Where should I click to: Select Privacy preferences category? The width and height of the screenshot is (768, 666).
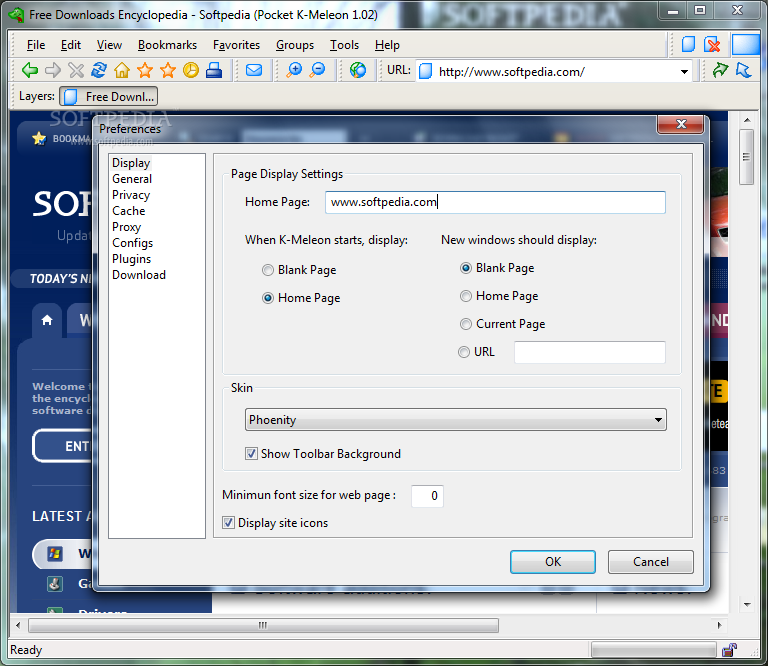[131, 195]
